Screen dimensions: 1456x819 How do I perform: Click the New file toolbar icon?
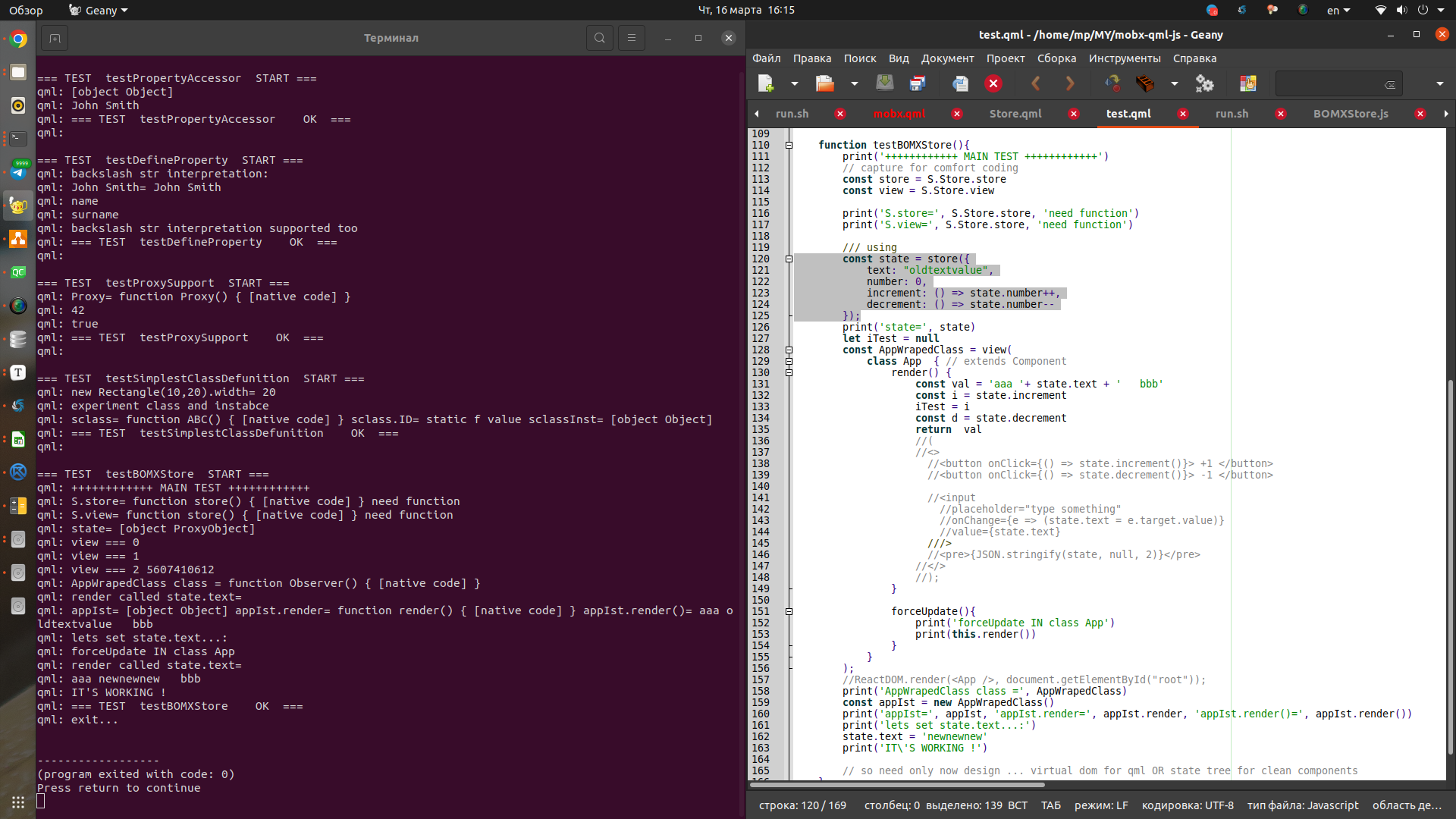[766, 83]
